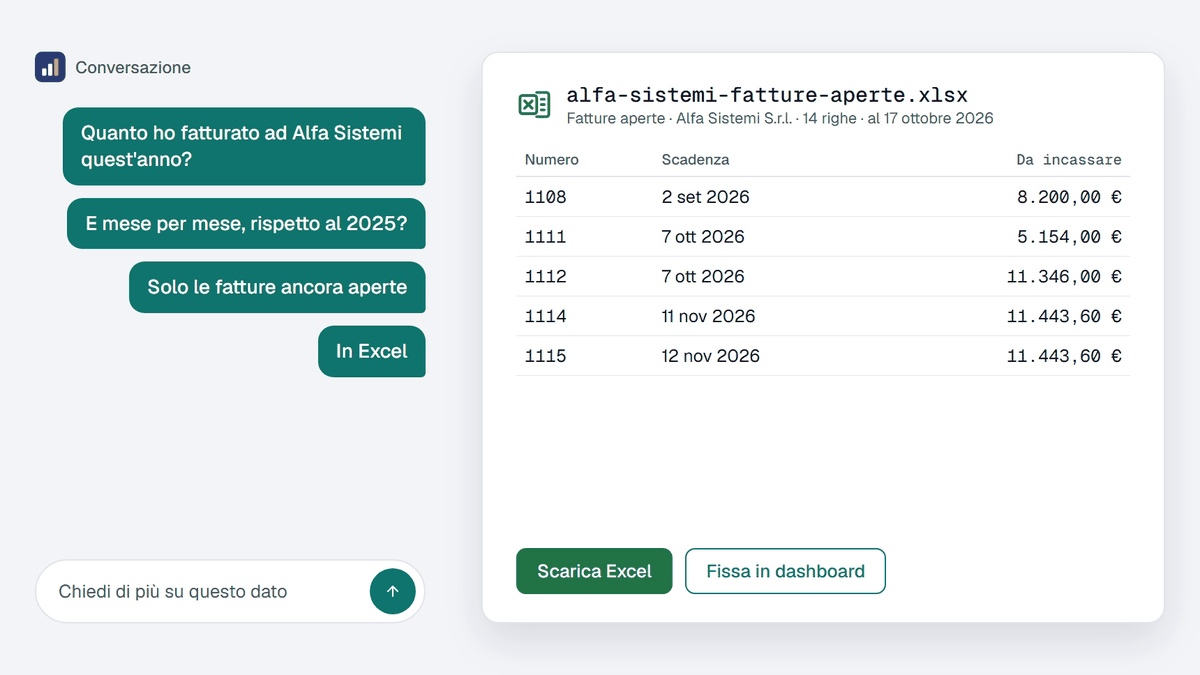Click the 'Scadenza' column header
This screenshot has width=1200, height=675.
pos(695,160)
